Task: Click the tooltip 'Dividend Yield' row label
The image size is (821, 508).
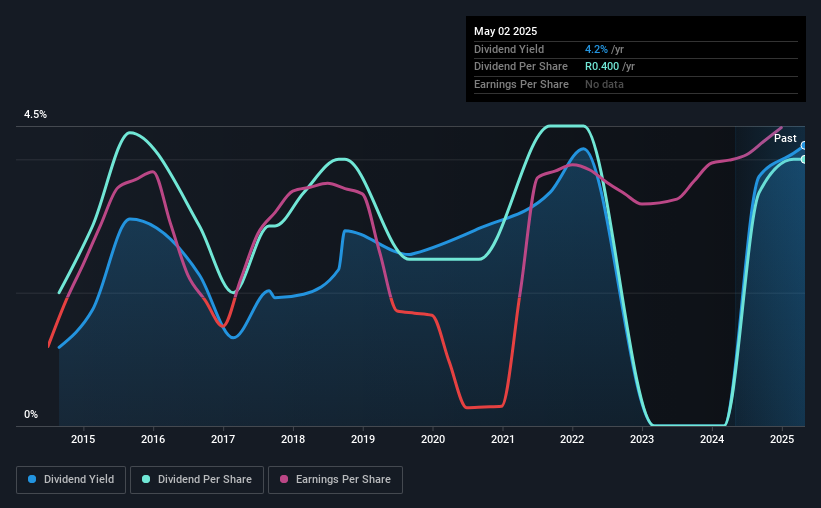Action: pos(509,49)
